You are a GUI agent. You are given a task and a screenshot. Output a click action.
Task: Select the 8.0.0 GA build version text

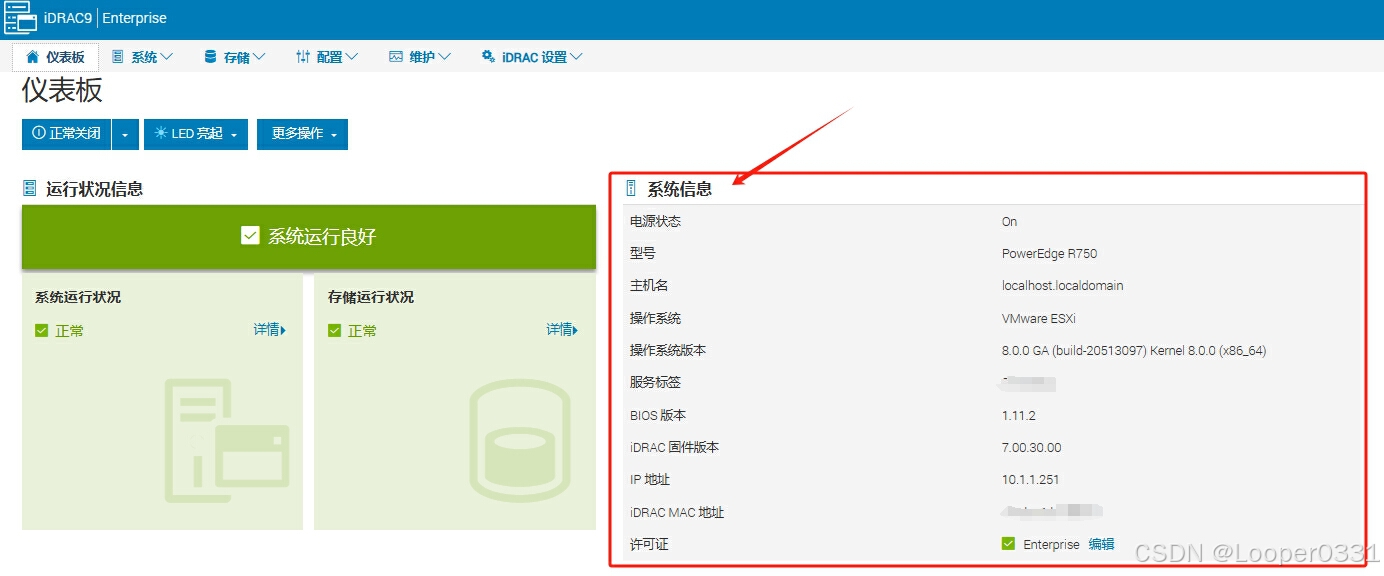[x=1134, y=351]
